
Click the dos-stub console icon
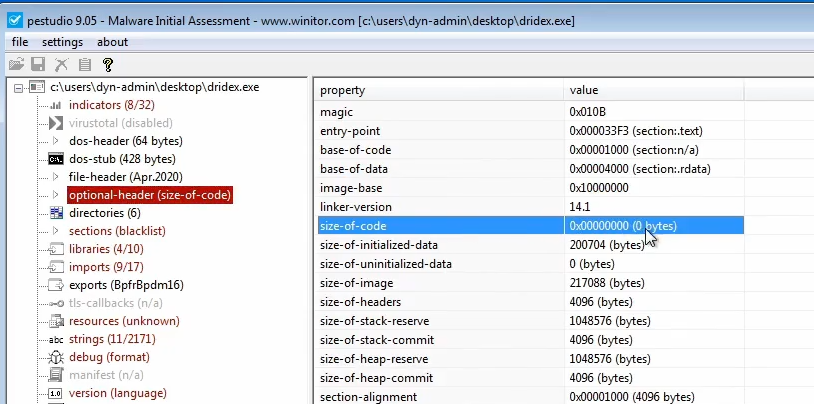click(56, 159)
